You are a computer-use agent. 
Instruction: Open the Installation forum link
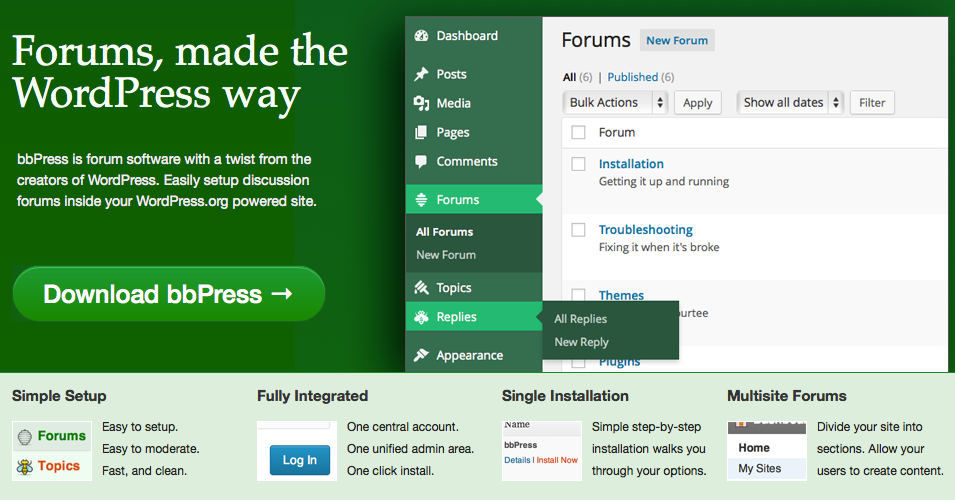click(631, 164)
